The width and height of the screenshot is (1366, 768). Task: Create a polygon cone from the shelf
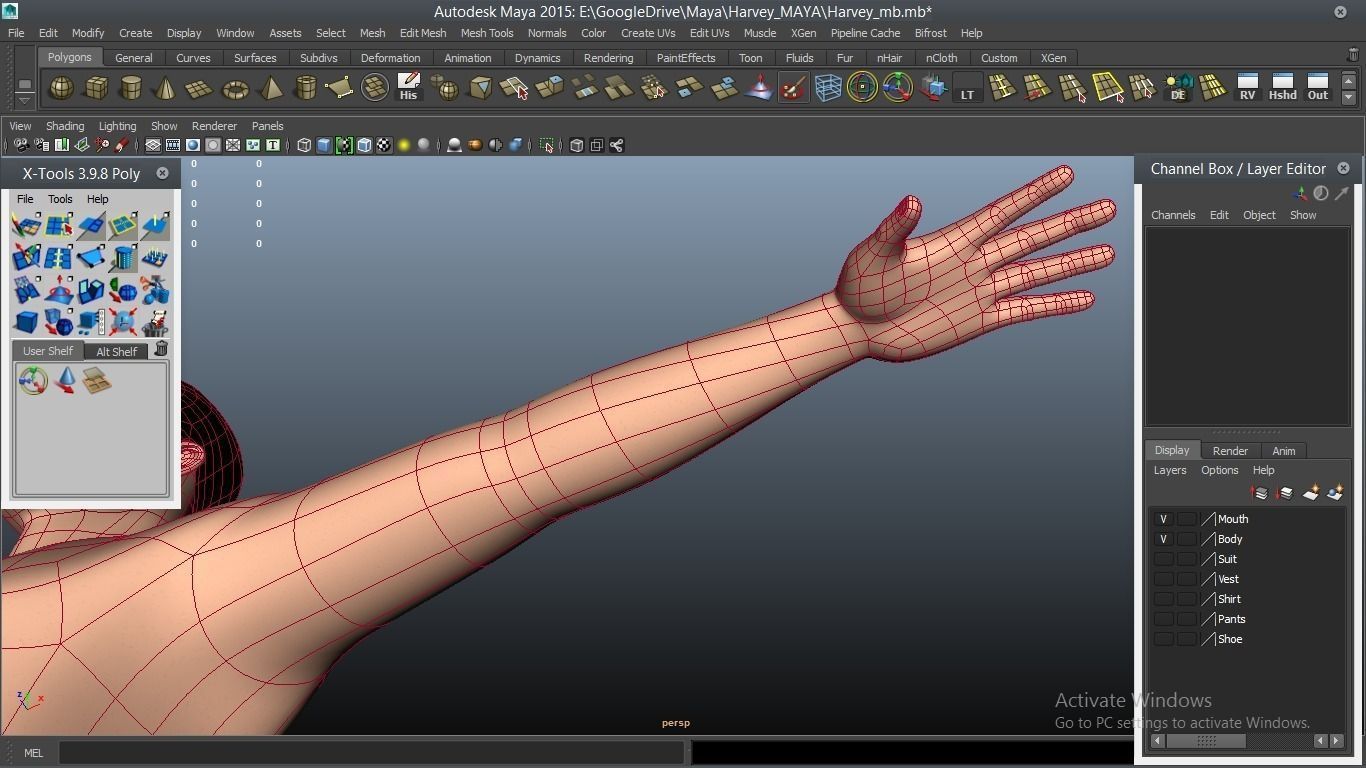pyautogui.click(x=165, y=88)
